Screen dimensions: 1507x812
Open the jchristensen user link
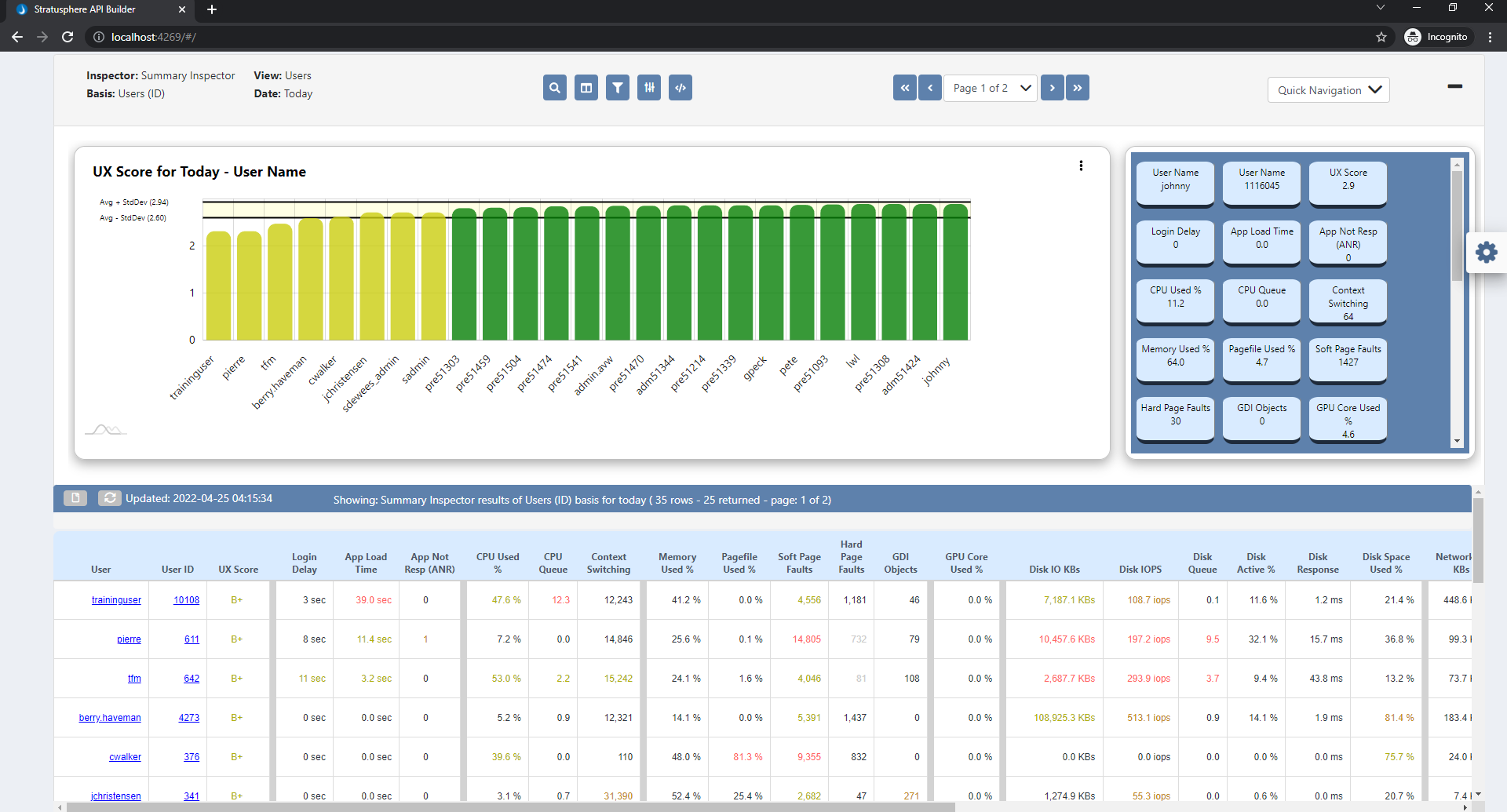[x=116, y=796]
